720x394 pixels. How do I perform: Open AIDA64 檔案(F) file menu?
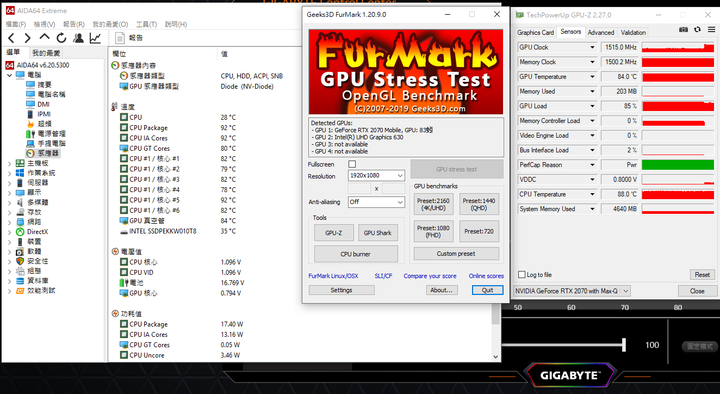point(16,24)
